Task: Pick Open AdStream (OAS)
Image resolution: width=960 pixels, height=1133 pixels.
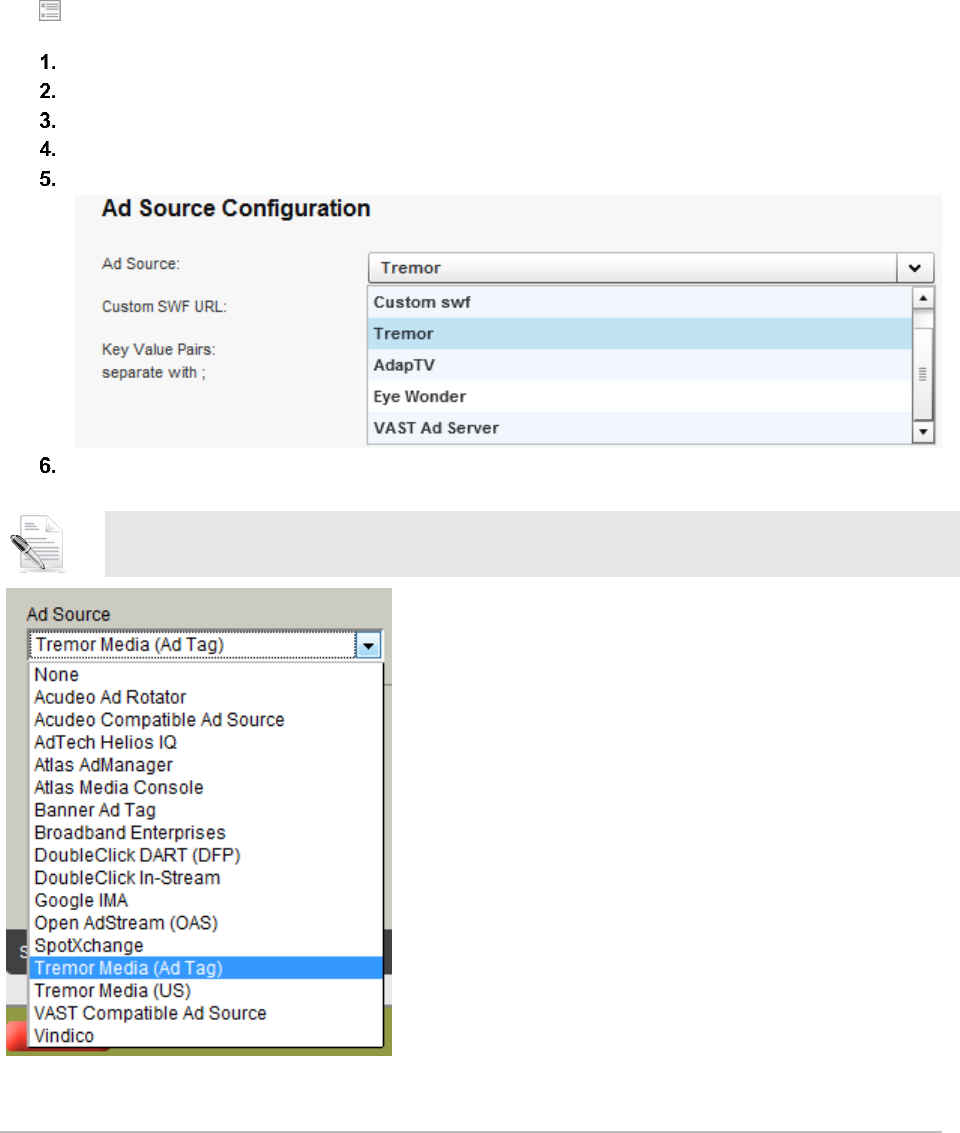Action: coord(206,923)
